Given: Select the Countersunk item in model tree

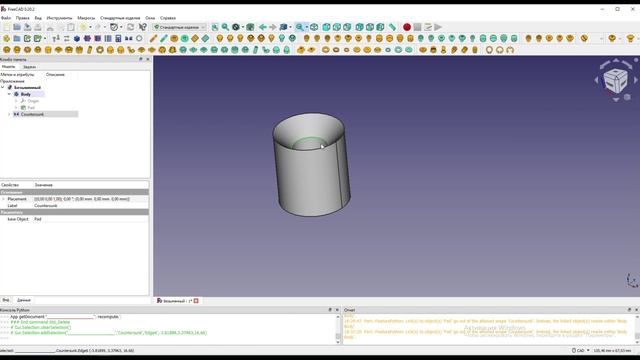Looking at the screenshot, I should (x=32, y=114).
